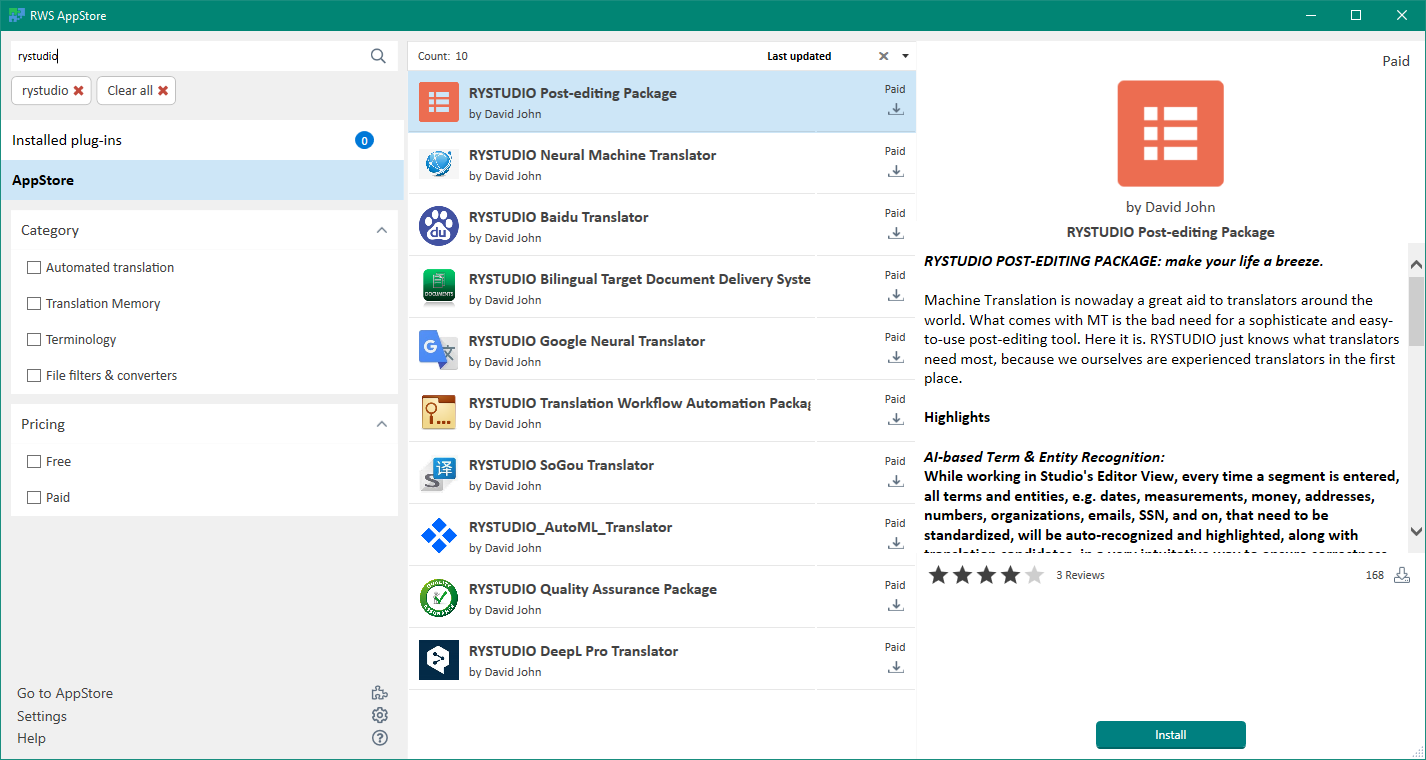Download the RYSTUDIO Neural Machine Translator plug-in

(896, 171)
